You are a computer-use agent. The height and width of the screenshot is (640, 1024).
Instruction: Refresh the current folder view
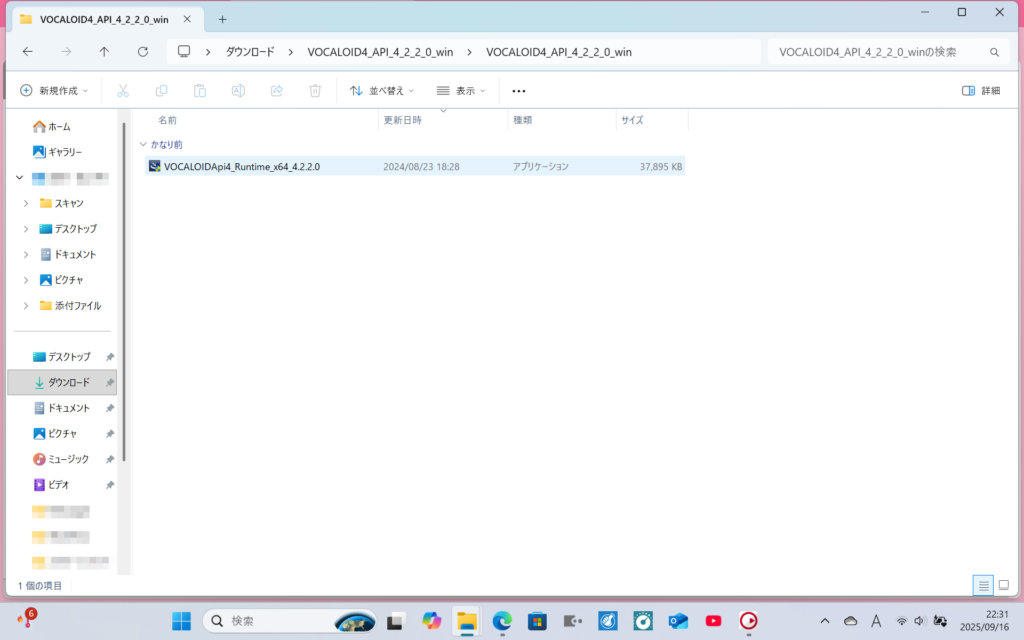[143, 52]
